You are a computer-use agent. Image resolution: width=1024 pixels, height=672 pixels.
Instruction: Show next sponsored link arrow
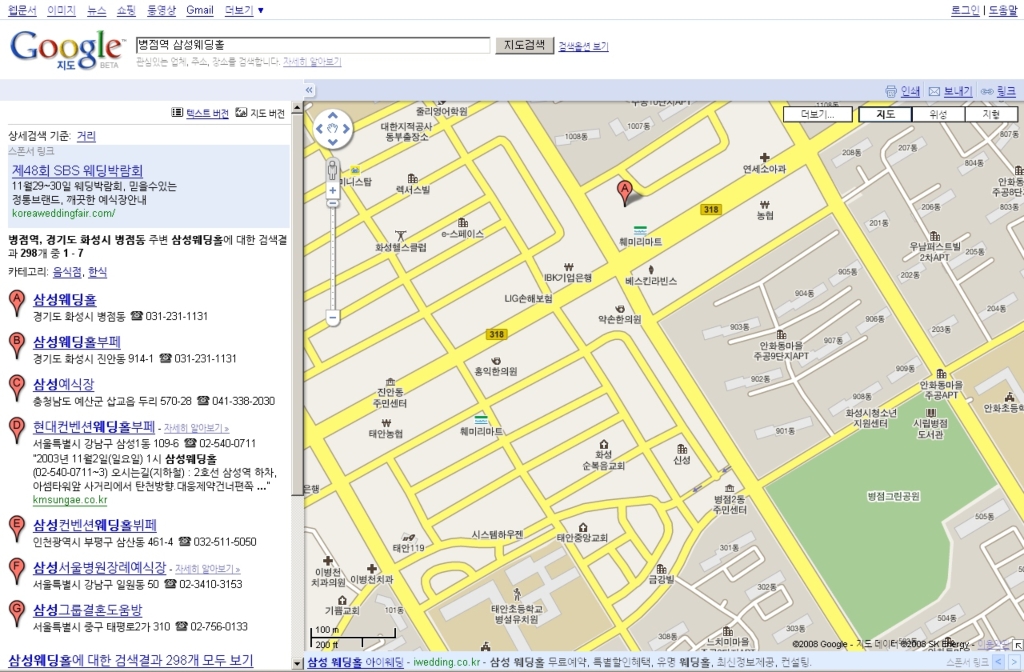tap(1014, 662)
